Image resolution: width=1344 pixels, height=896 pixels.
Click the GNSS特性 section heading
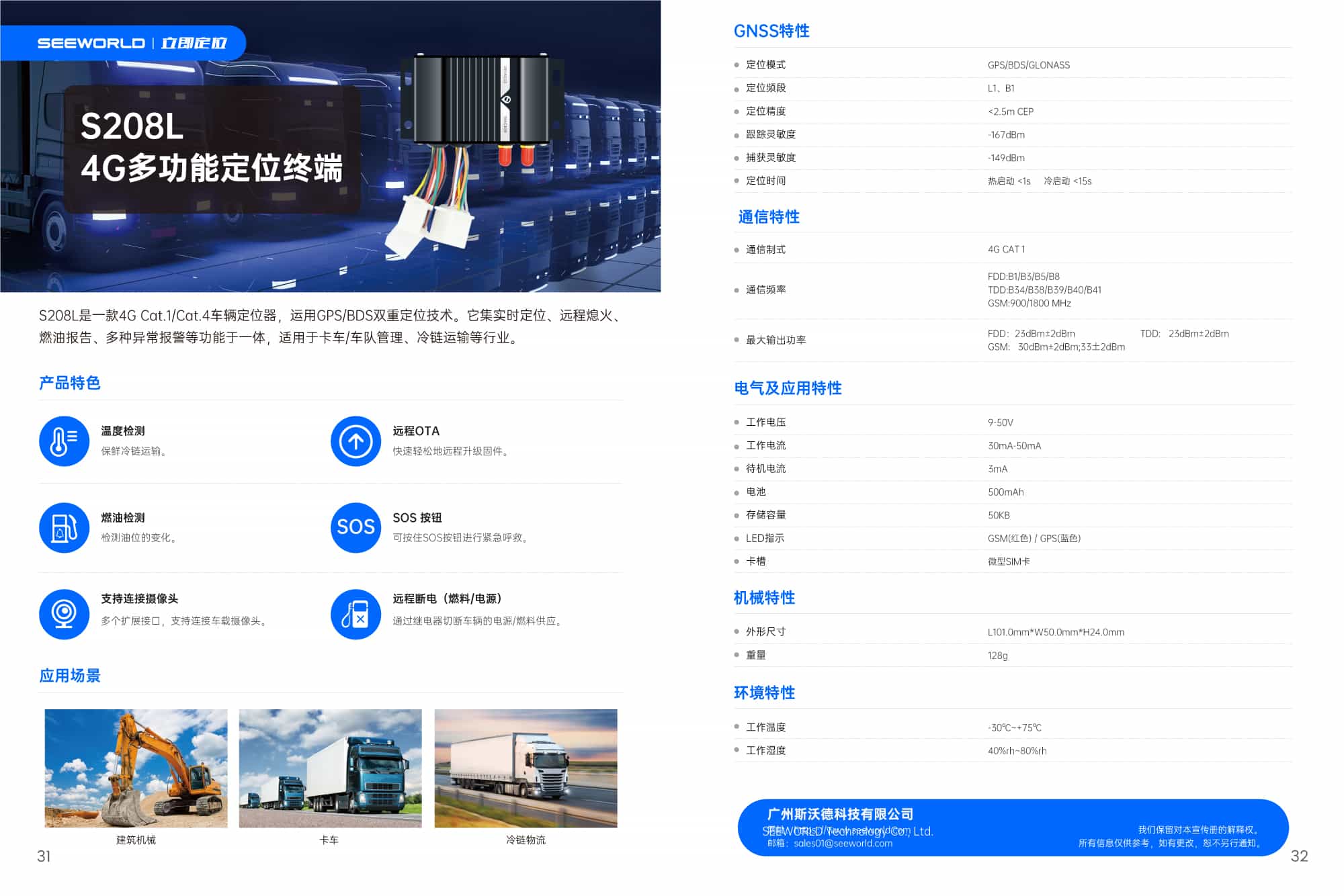click(x=771, y=31)
